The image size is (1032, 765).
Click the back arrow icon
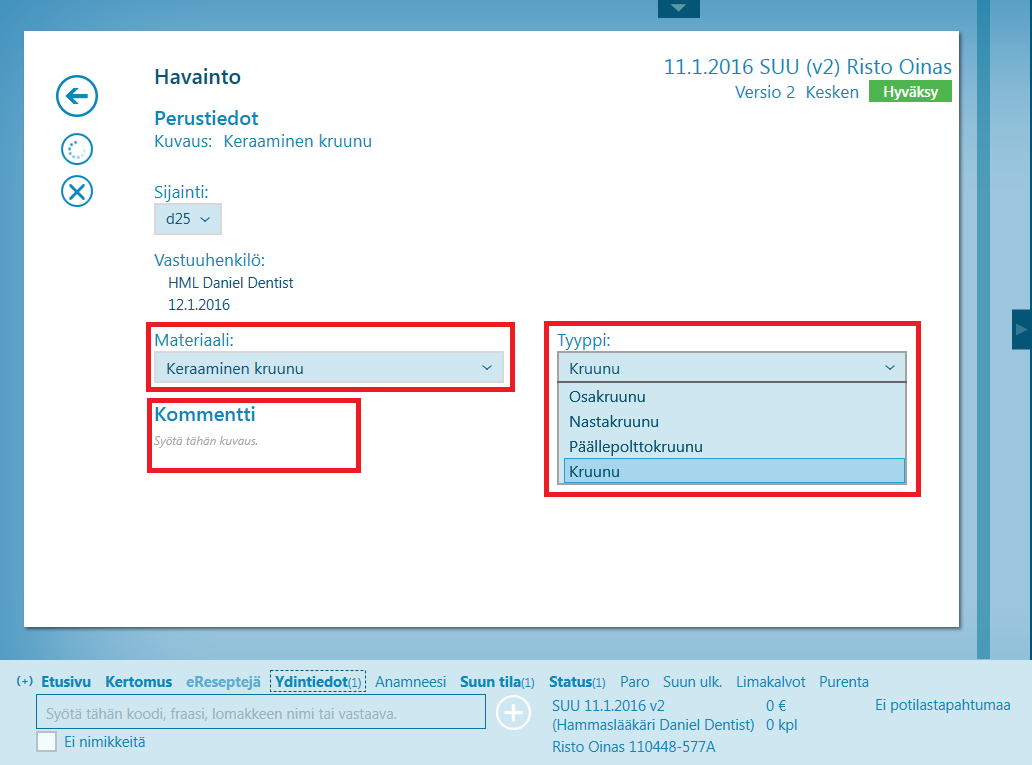point(77,97)
